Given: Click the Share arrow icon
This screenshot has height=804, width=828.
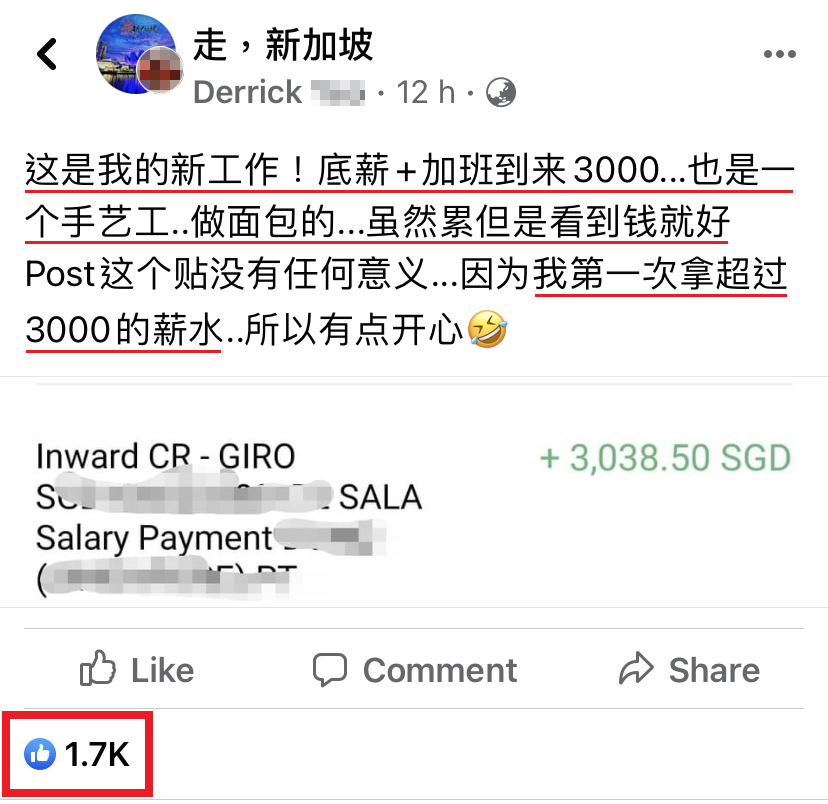Looking at the screenshot, I should point(636,668).
